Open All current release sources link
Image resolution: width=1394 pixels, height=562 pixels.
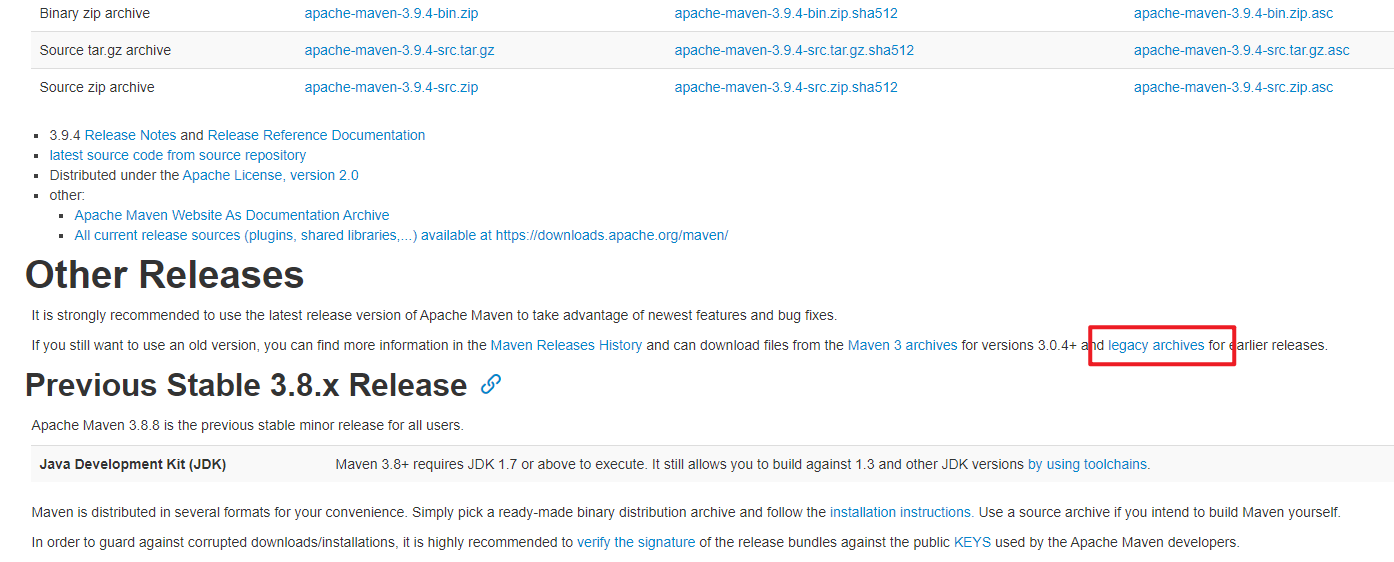tap(400, 235)
